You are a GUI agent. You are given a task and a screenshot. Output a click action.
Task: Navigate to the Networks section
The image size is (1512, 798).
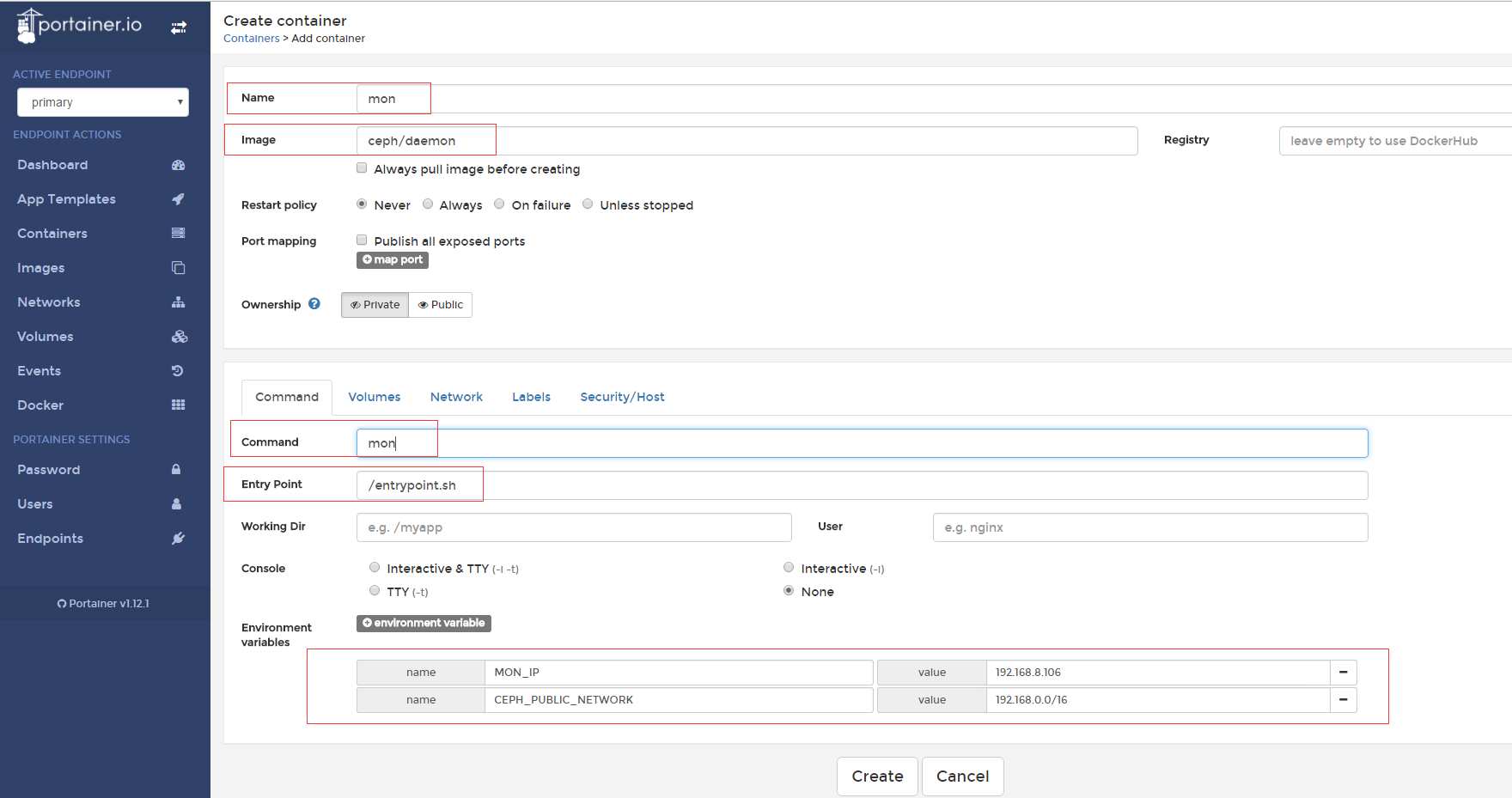click(x=48, y=302)
